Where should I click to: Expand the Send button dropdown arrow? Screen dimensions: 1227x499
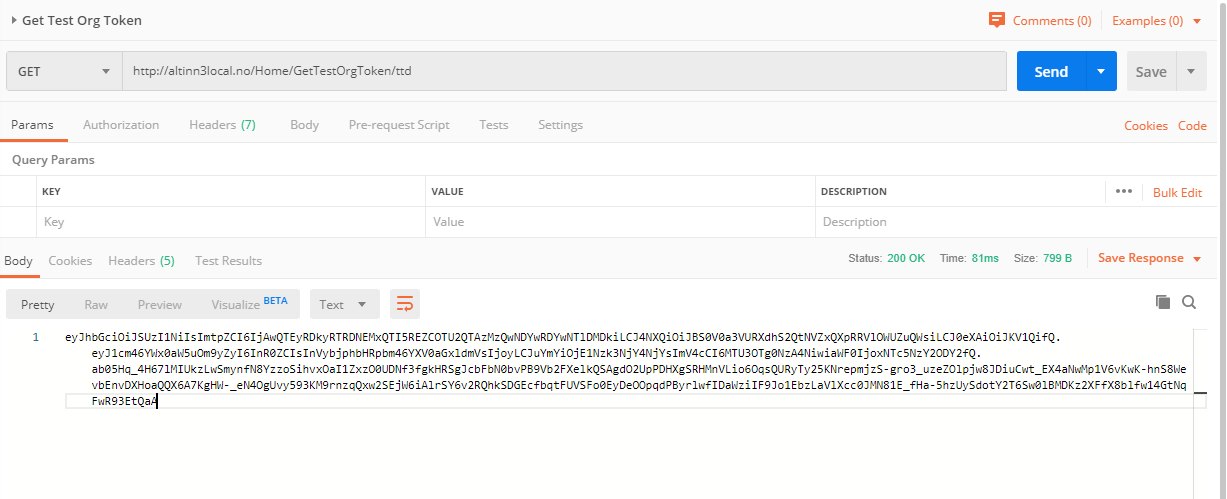pyautogui.click(x=1101, y=72)
